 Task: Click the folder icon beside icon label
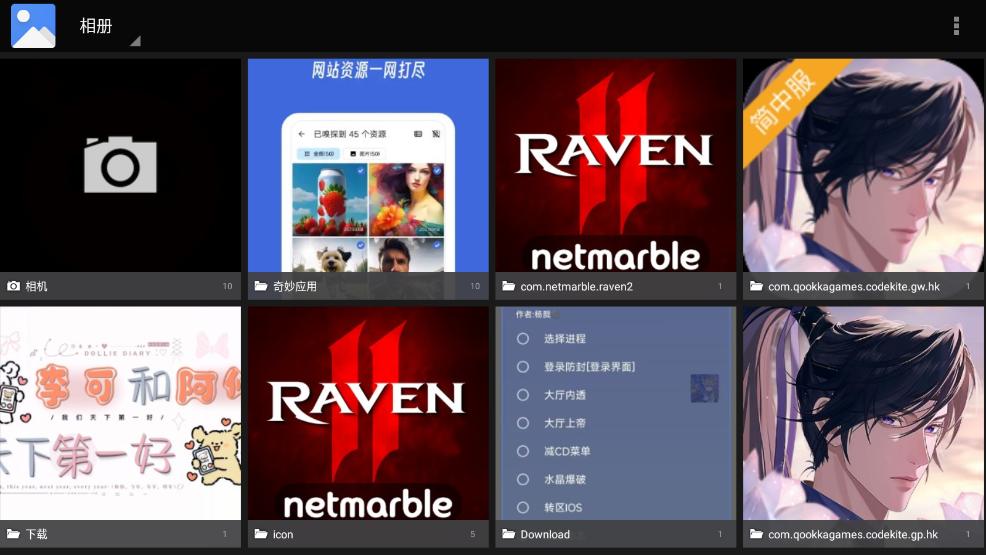261,534
